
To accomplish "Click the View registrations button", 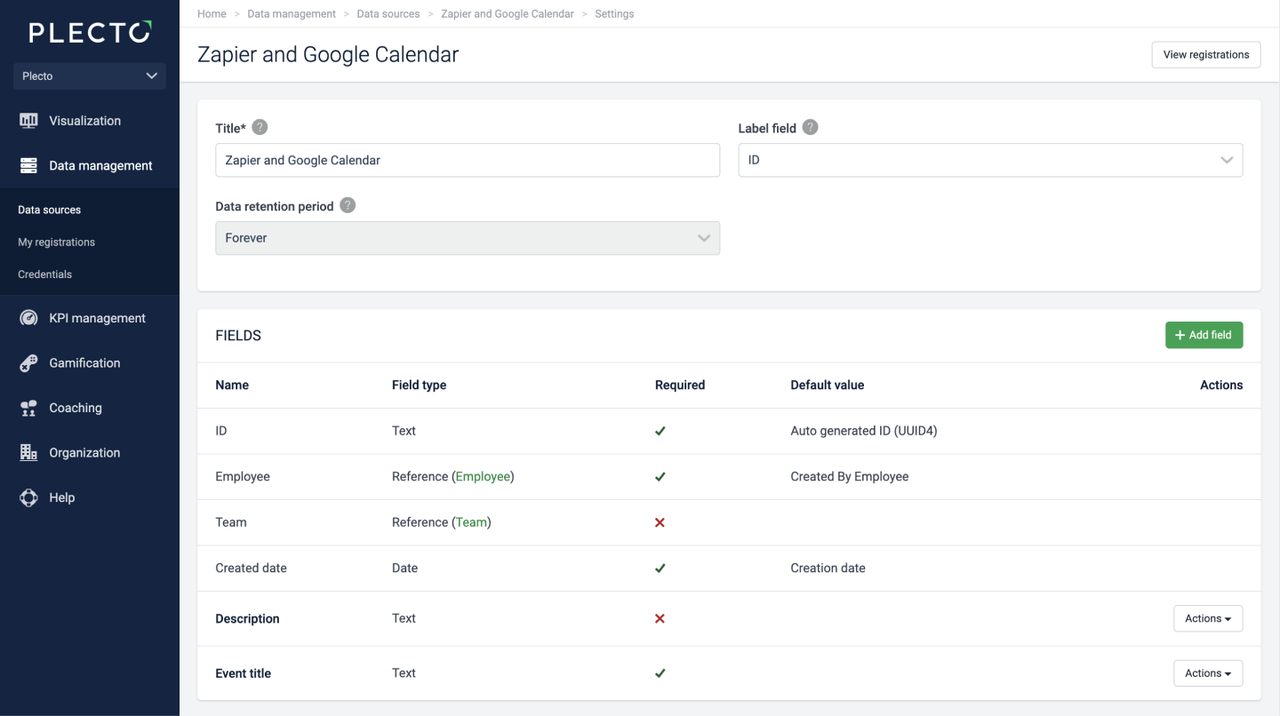I will point(1205,55).
